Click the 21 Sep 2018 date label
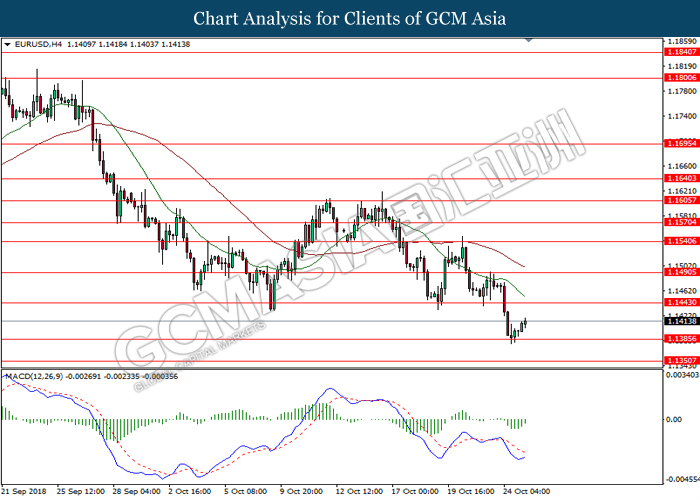This screenshot has width=700, height=500. (24, 492)
